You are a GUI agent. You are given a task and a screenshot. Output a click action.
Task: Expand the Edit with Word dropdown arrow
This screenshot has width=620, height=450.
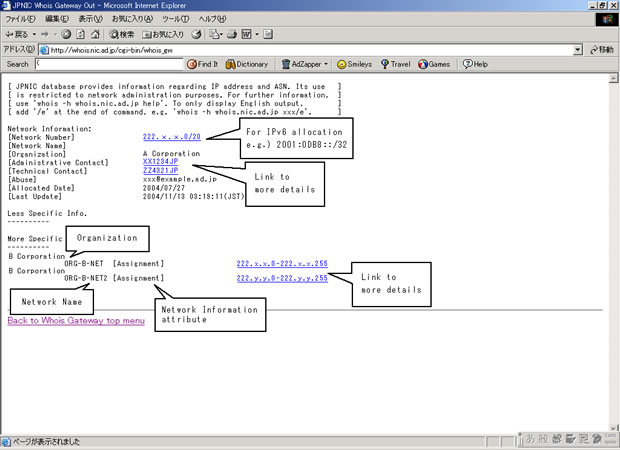click(257, 34)
